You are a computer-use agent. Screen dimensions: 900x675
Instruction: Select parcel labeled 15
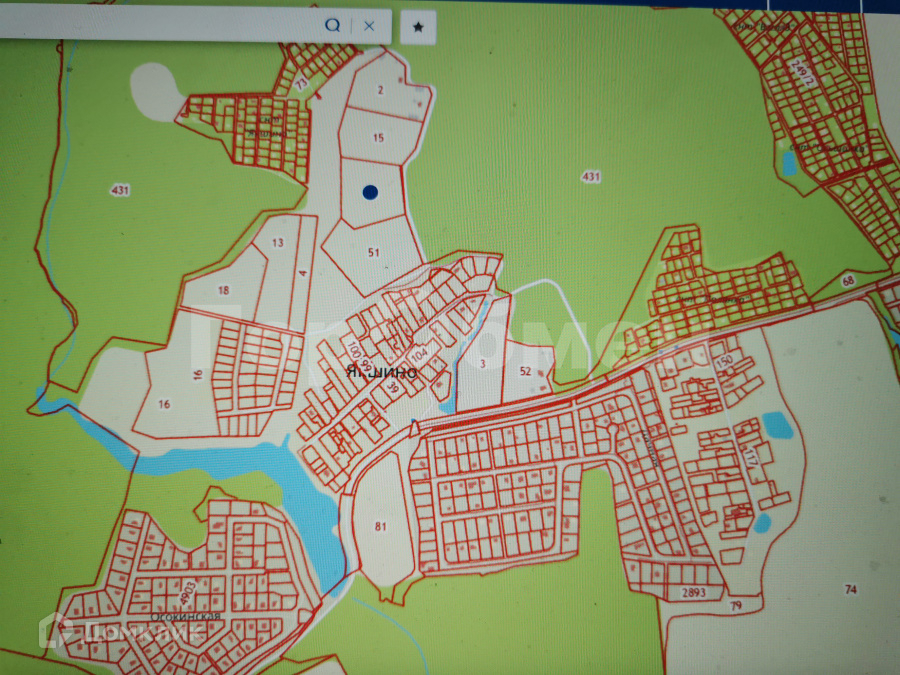click(x=378, y=138)
